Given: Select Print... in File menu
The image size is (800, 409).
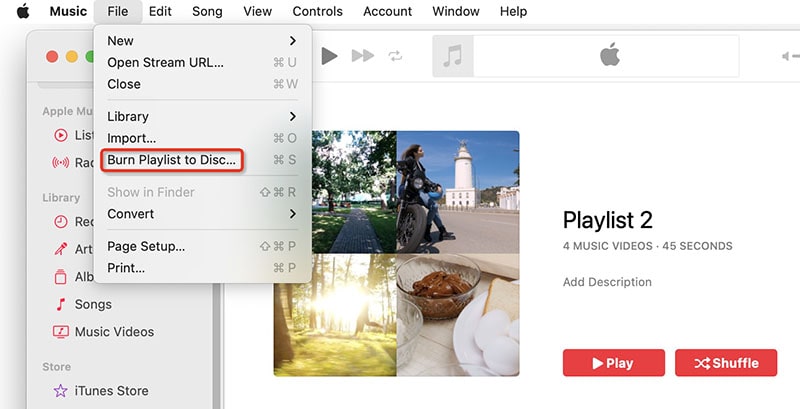Looking at the screenshot, I should click(x=203, y=268).
